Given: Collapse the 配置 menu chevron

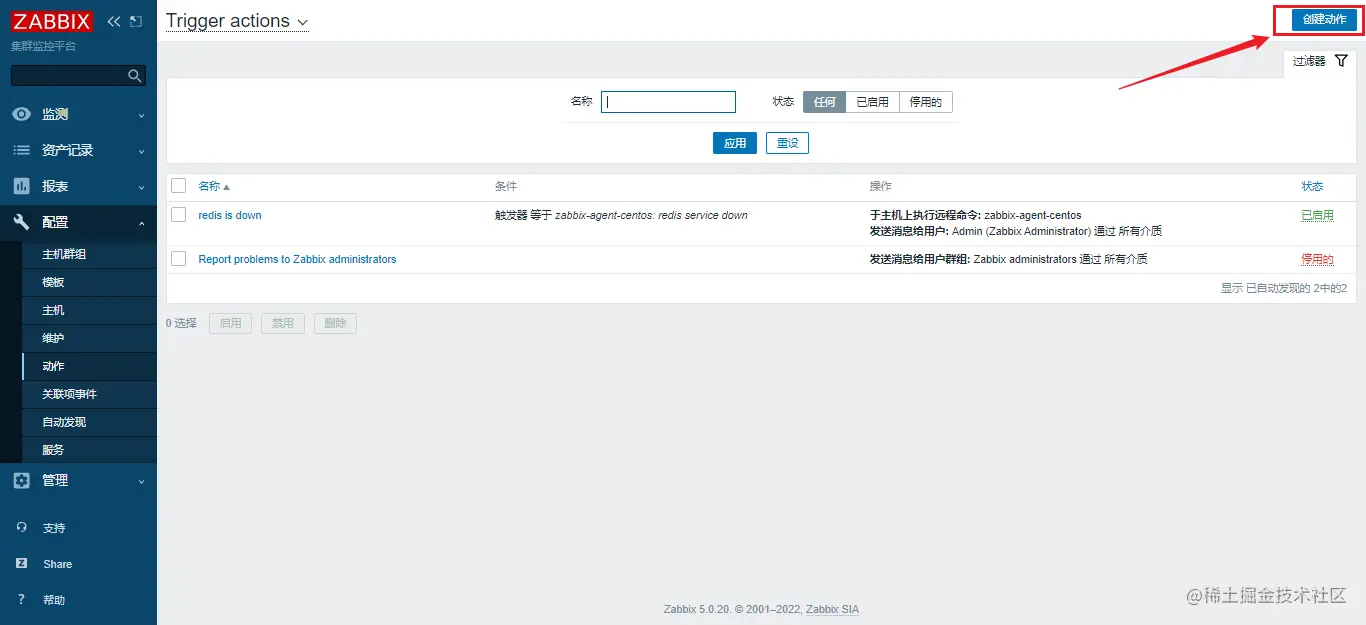Looking at the screenshot, I should coord(141,223).
